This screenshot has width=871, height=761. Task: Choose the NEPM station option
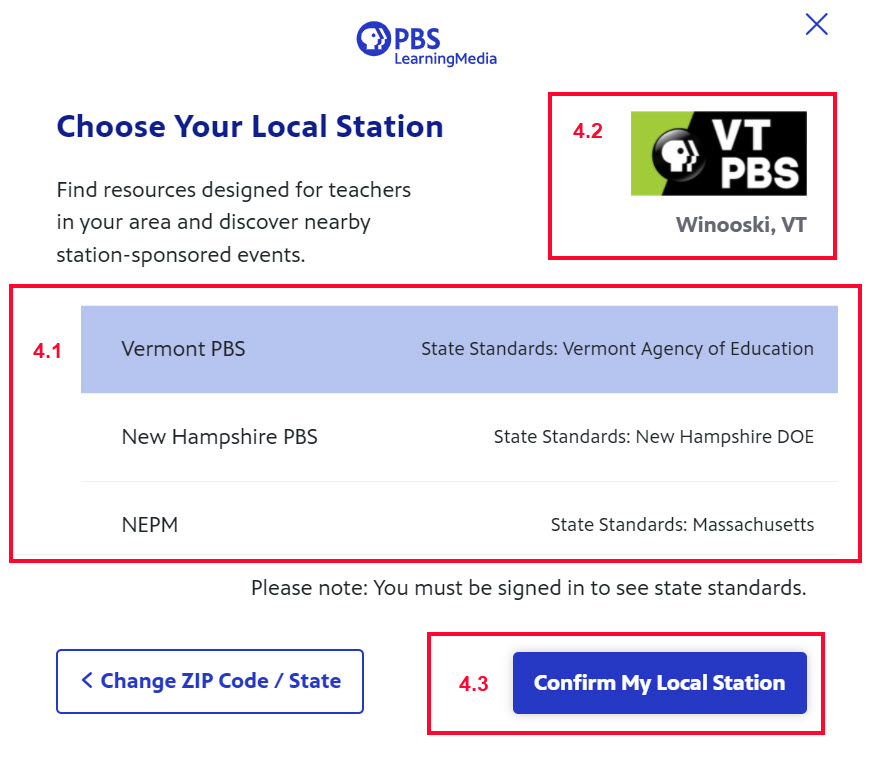tap(459, 524)
